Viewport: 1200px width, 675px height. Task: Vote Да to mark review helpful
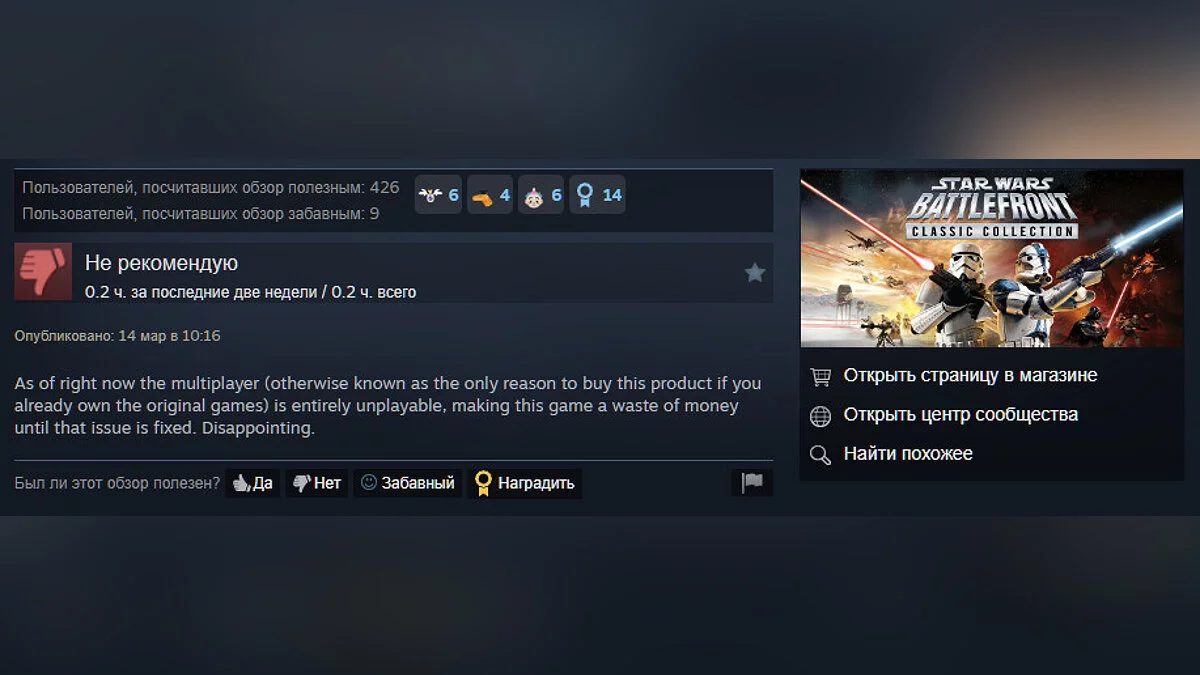(253, 483)
